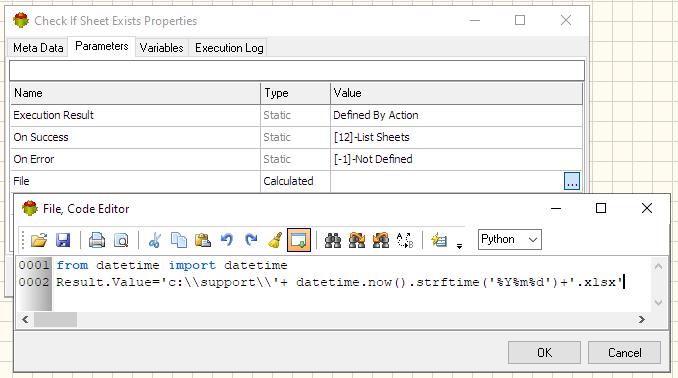Open the Variables tab

tap(161, 48)
